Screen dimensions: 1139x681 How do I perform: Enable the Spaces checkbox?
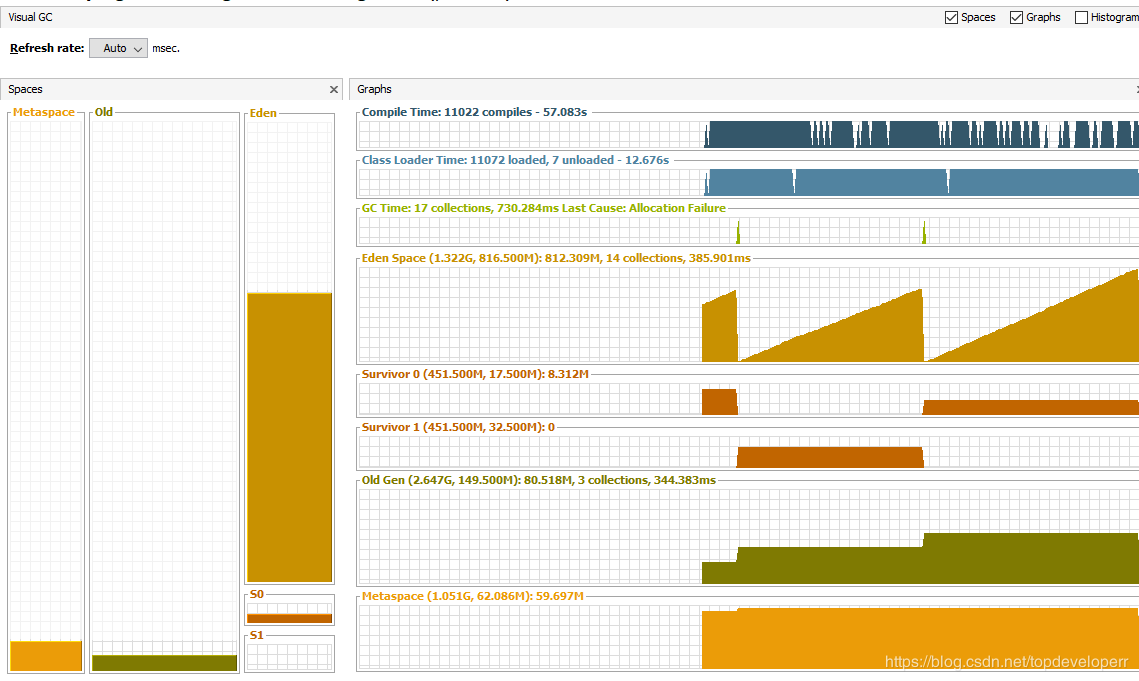click(951, 17)
